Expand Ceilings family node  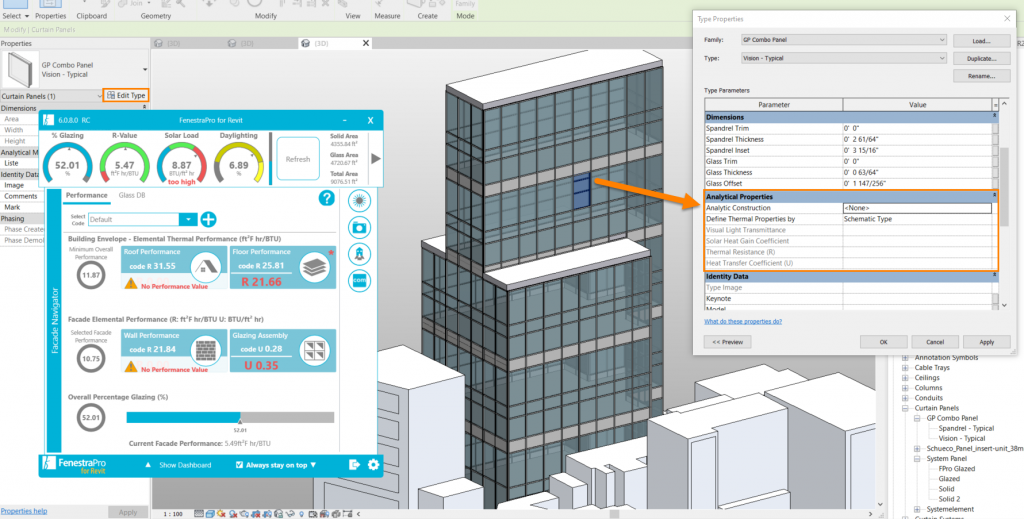[x=905, y=378]
